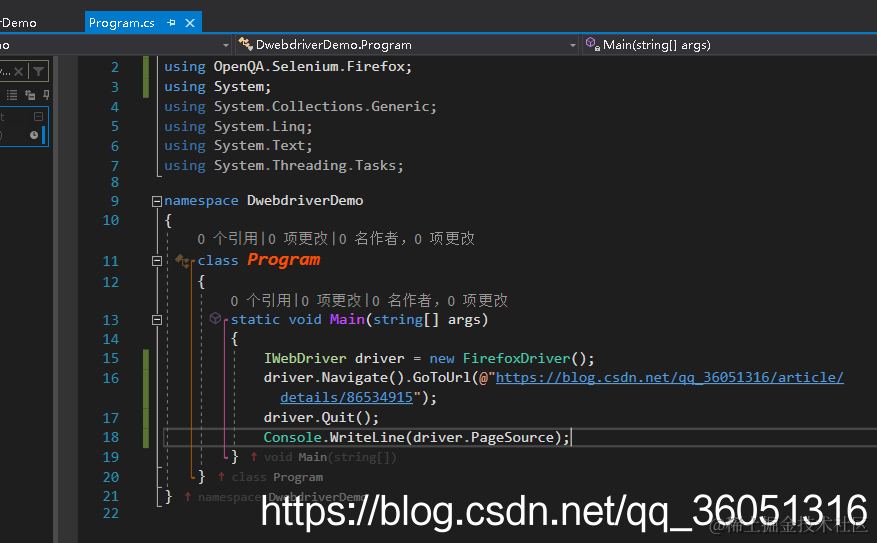877x543 pixels.
Task: Click the class glyph before class Program
Action: pyautogui.click(x=183, y=261)
